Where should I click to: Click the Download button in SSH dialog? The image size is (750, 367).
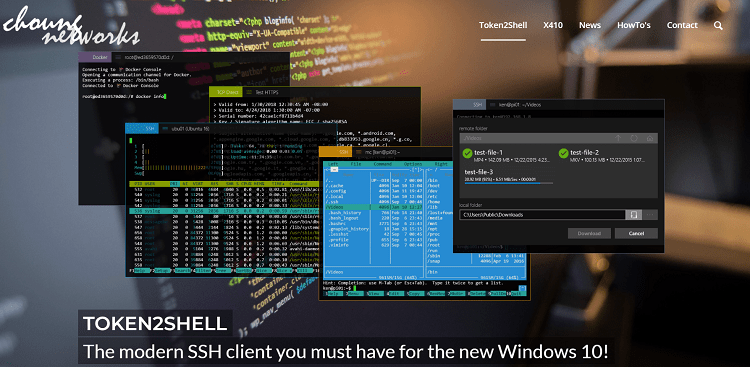[589, 234]
